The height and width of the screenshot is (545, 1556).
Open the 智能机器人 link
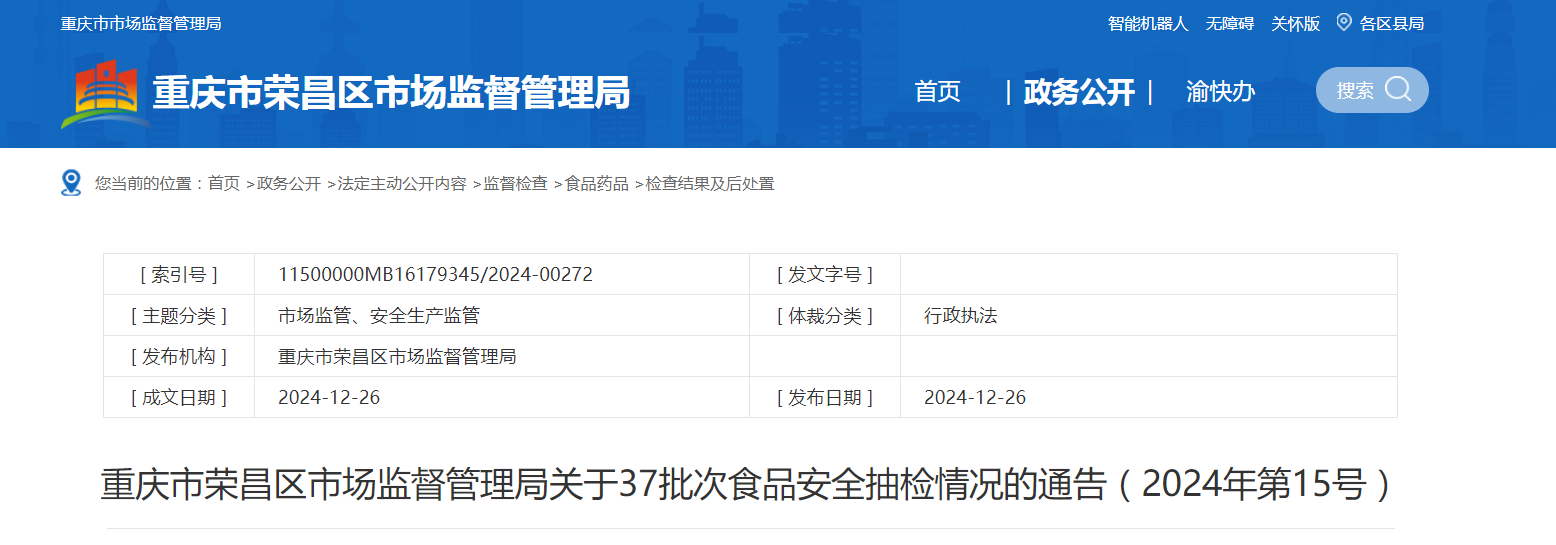point(1148,23)
